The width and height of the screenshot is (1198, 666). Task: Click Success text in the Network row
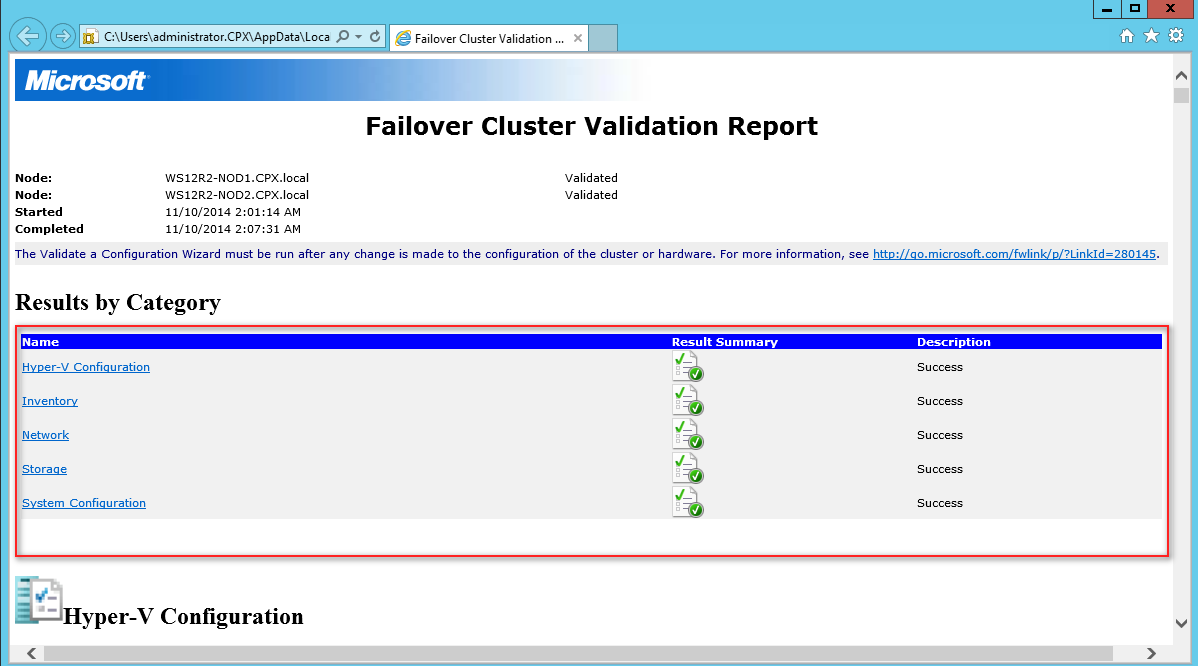click(940, 435)
